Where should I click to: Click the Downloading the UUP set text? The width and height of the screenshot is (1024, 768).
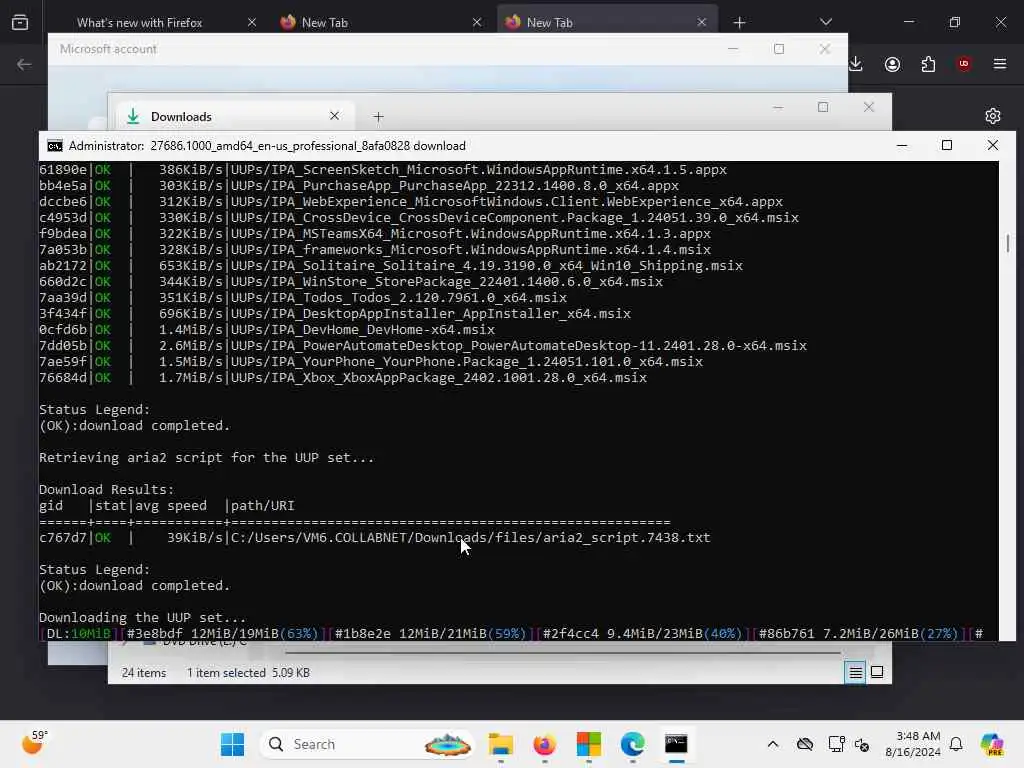(142, 617)
